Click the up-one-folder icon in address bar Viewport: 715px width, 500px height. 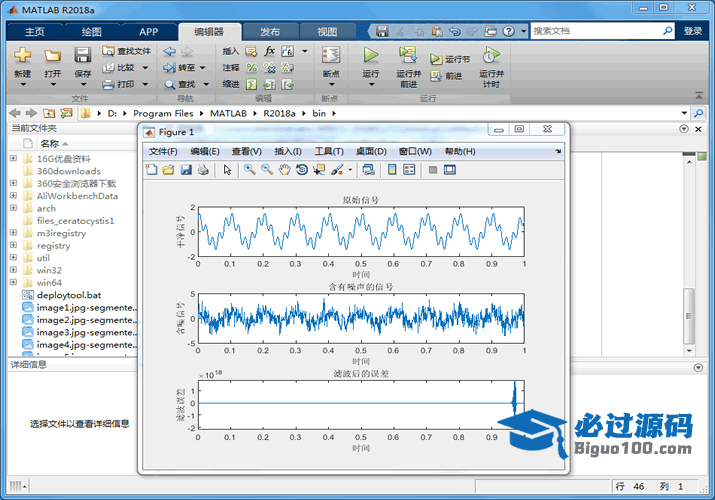click(x=49, y=113)
